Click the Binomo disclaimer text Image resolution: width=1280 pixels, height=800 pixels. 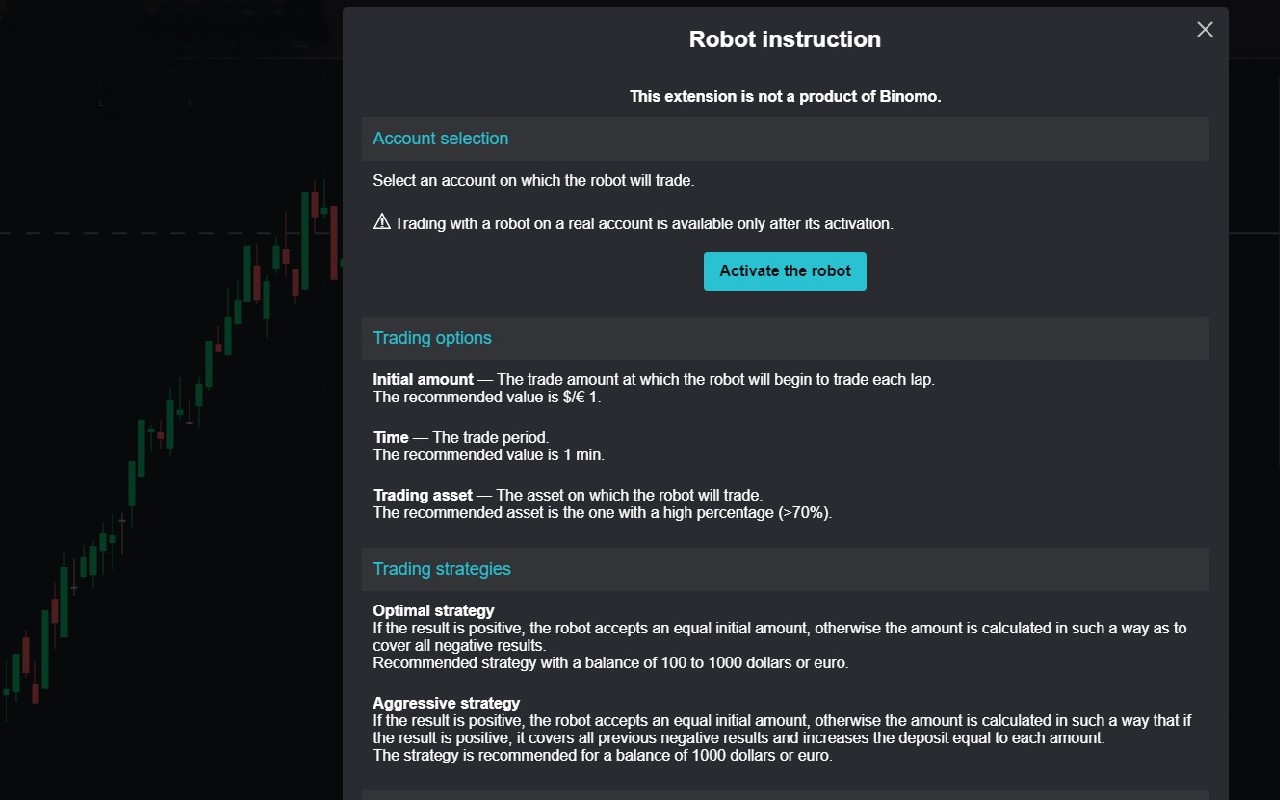pos(785,97)
